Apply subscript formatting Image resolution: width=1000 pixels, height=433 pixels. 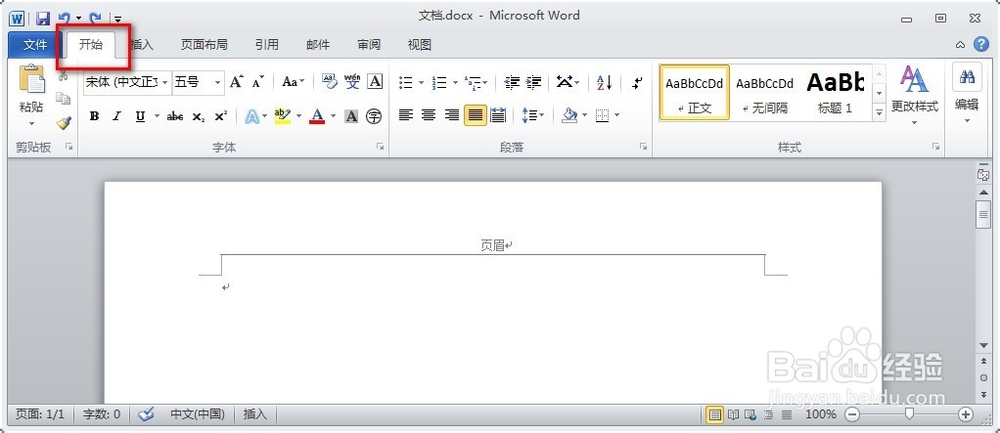coord(198,116)
